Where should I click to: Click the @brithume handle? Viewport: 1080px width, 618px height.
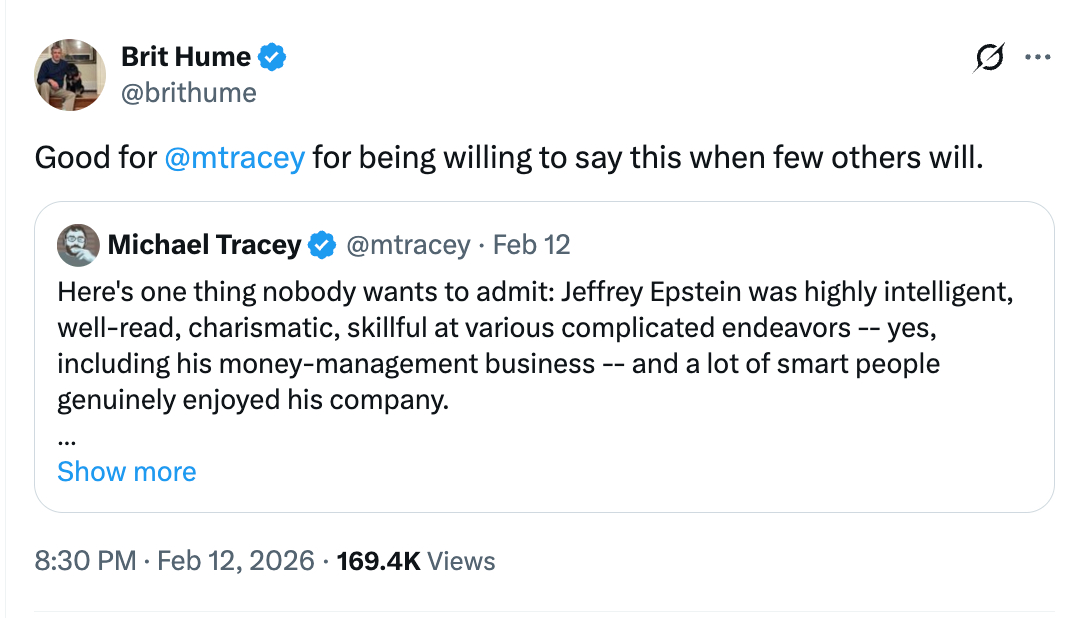(x=188, y=93)
